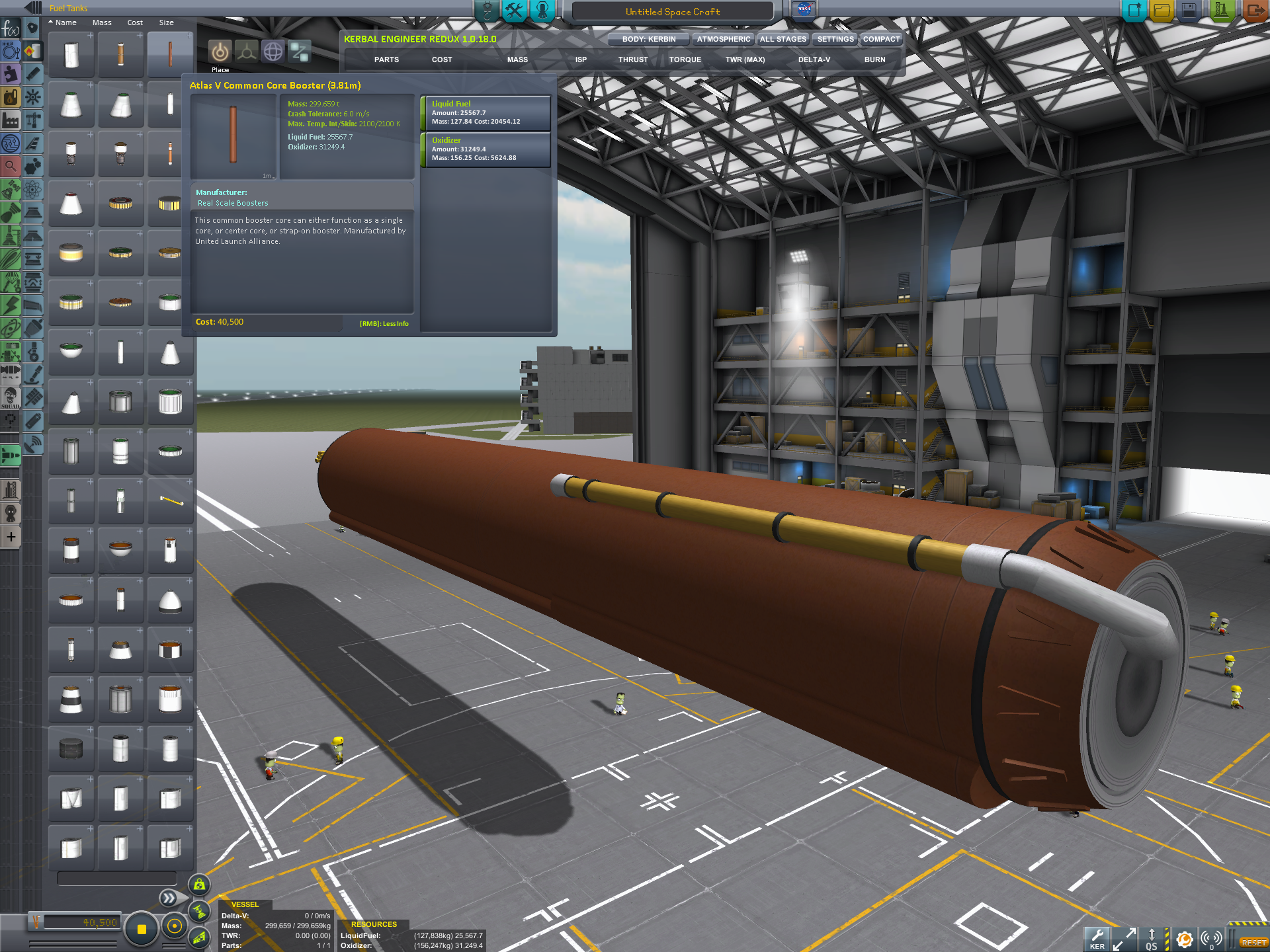Toggle the ATMOSPHERIC option
Screen dimensions: 1270x952
click(x=724, y=39)
